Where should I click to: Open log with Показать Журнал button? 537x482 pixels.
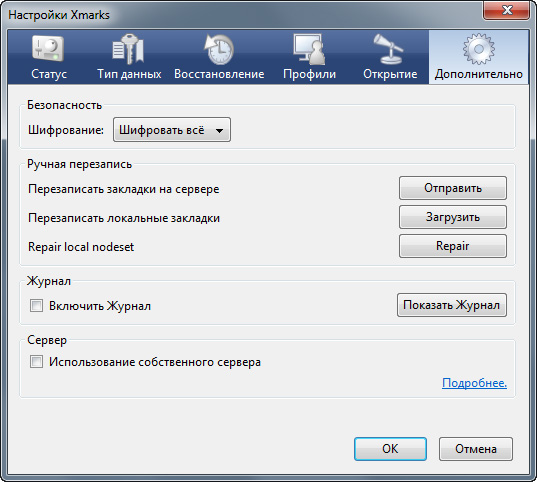452,305
